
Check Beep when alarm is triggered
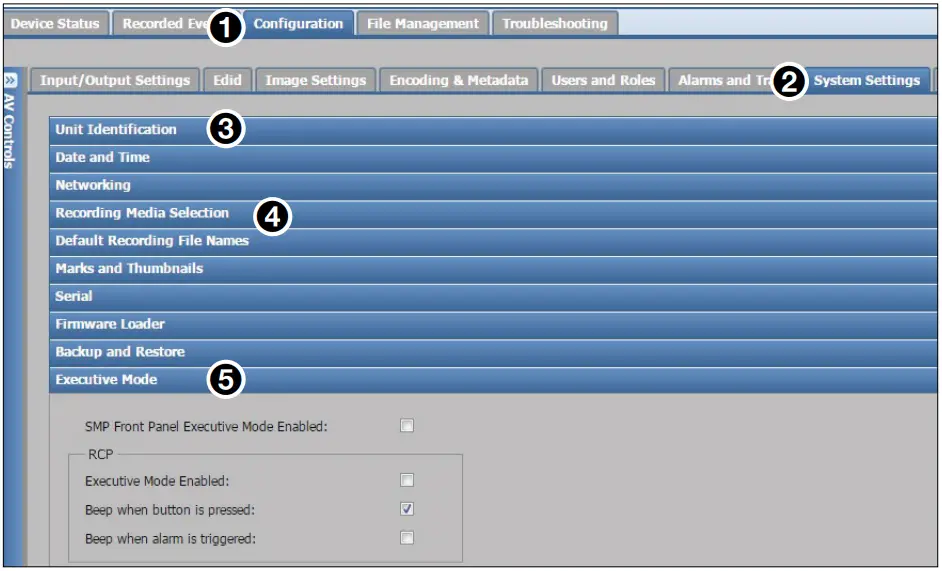tap(407, 537)
